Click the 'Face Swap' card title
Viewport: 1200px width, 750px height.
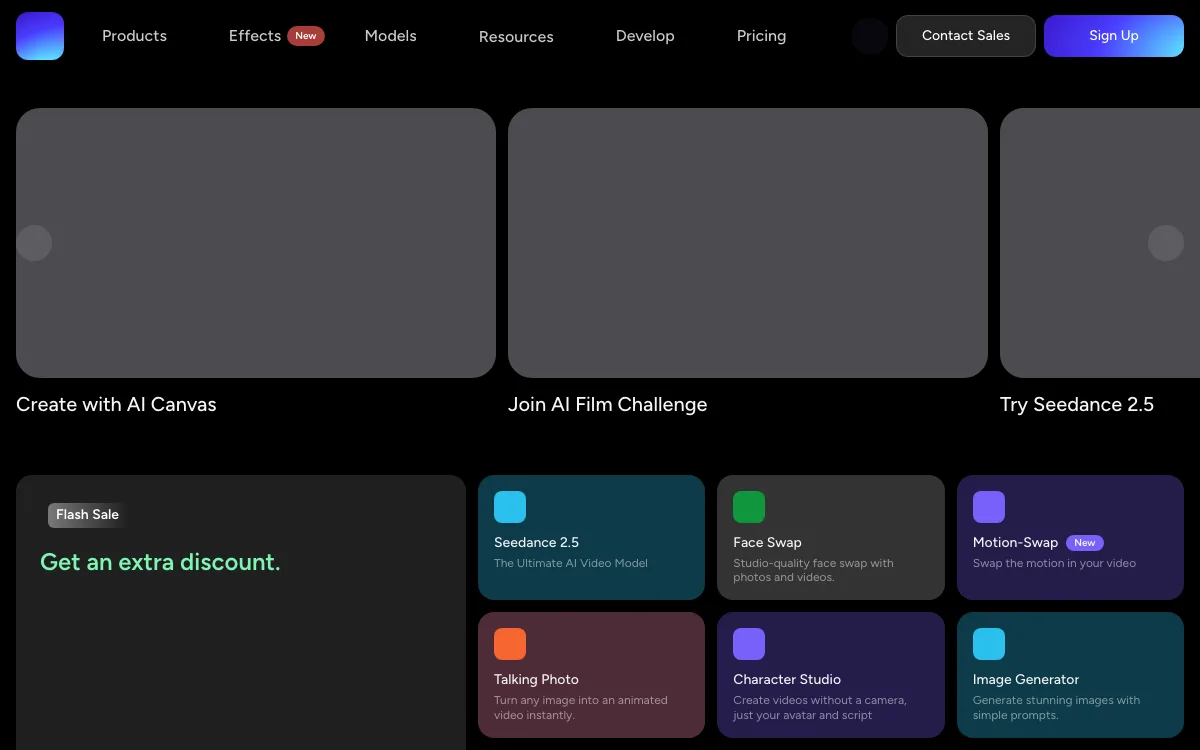tap(768, 543)
